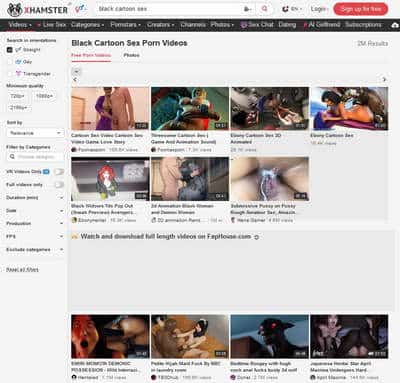The height and width of the screenshot is (383, 400).
Task: Select the 1080p+ minimum quality
Action: coord(44,96)
